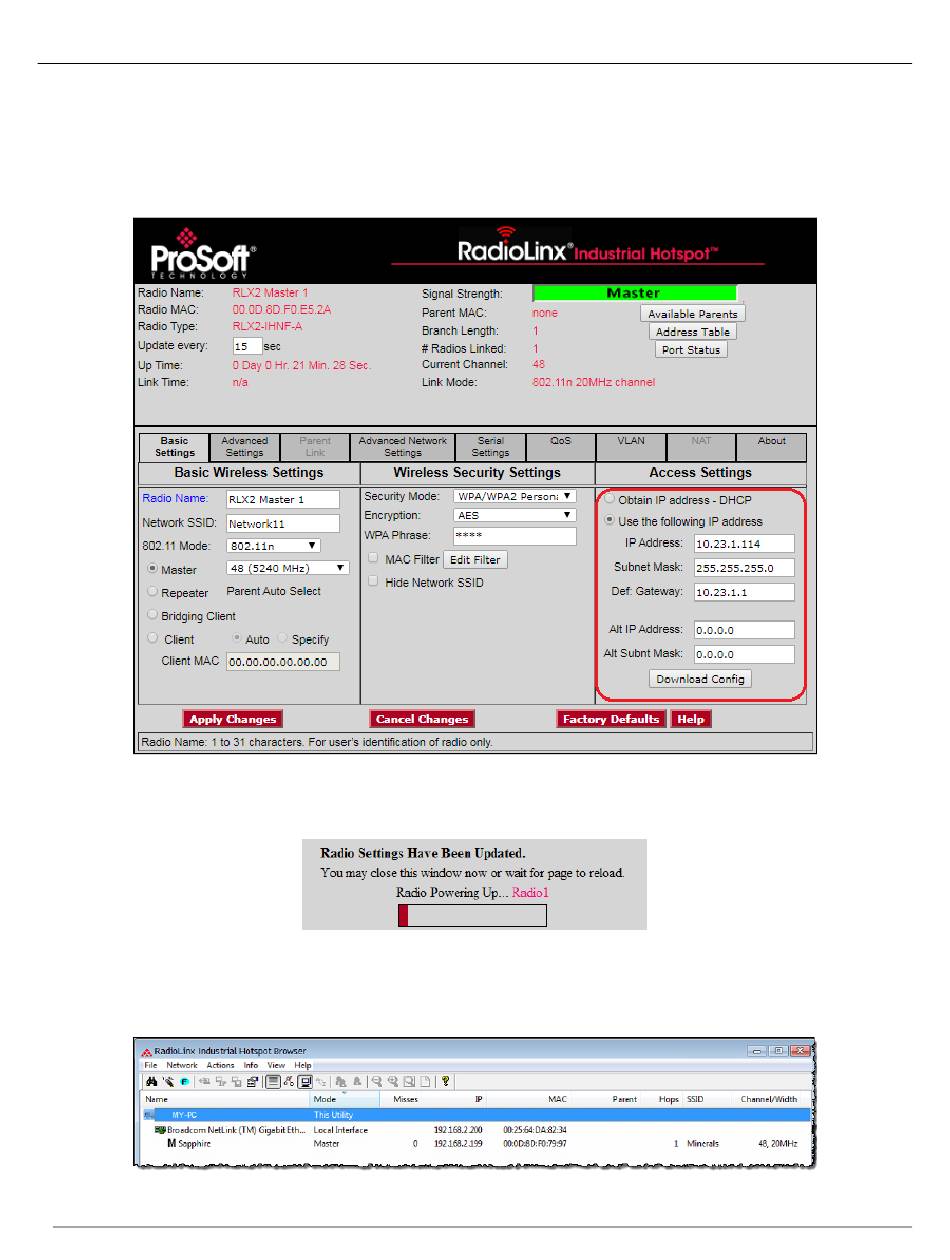
Task: Expand the Encryption AES dropdown
Action: tap(515, 515)
